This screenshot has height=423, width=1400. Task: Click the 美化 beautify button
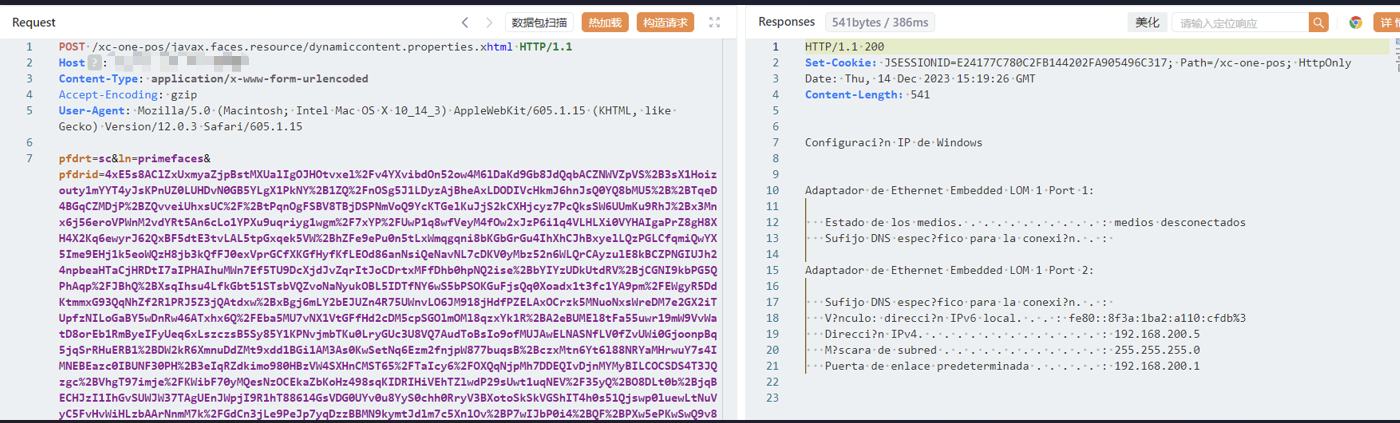click(1146, 22)
